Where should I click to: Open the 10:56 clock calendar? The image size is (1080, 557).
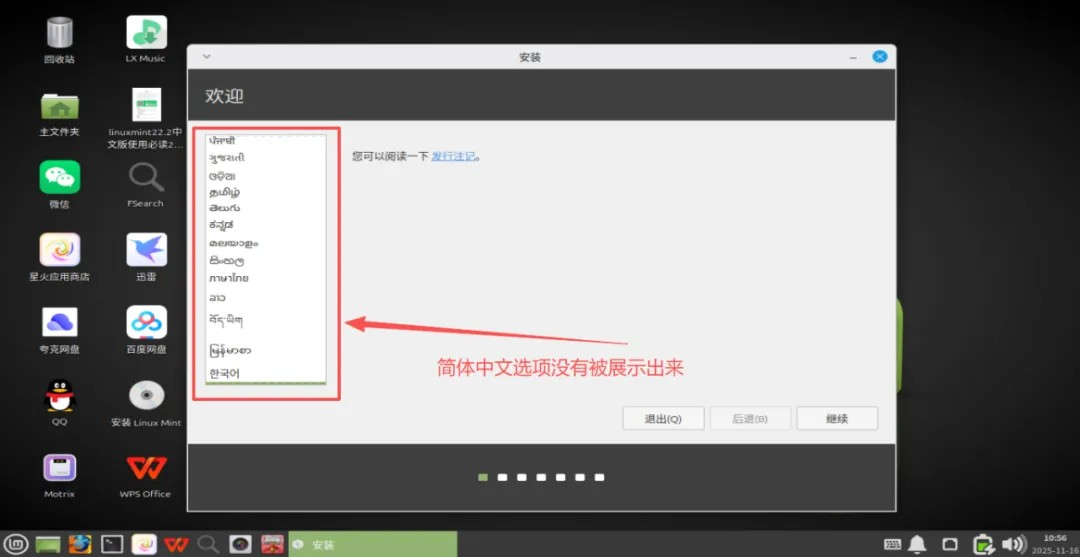1055,543
